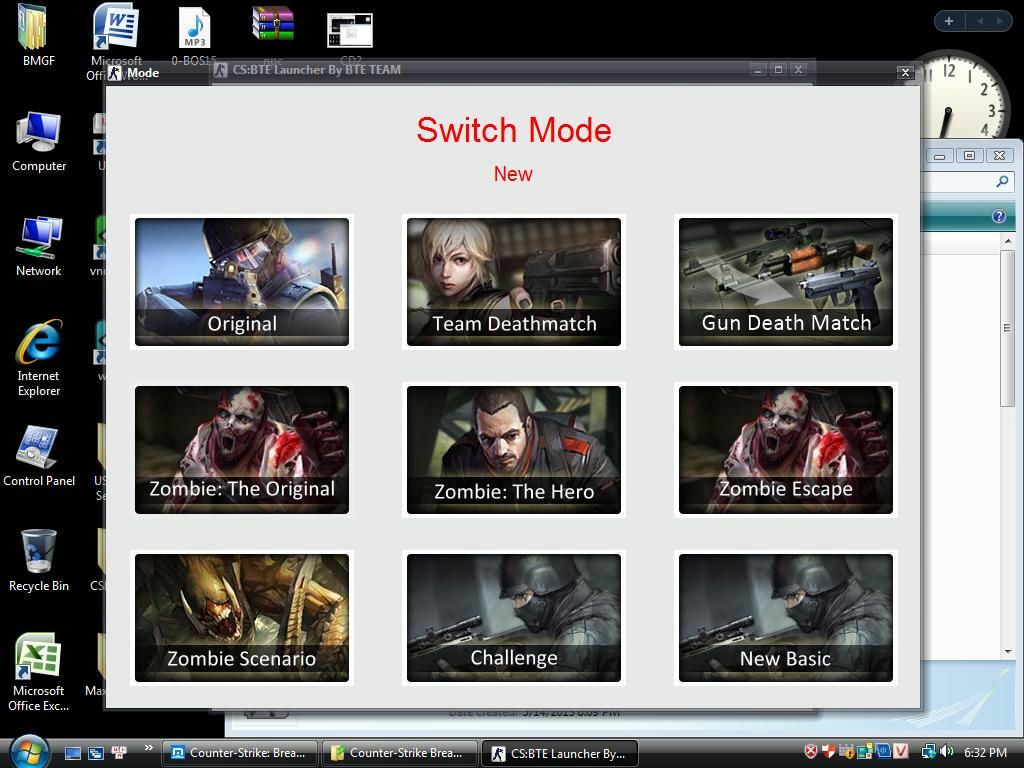This screenshot has width=1024, height=768.
Task: Click the background window's scroll up arrow
Action: (x=1008, y=241)
